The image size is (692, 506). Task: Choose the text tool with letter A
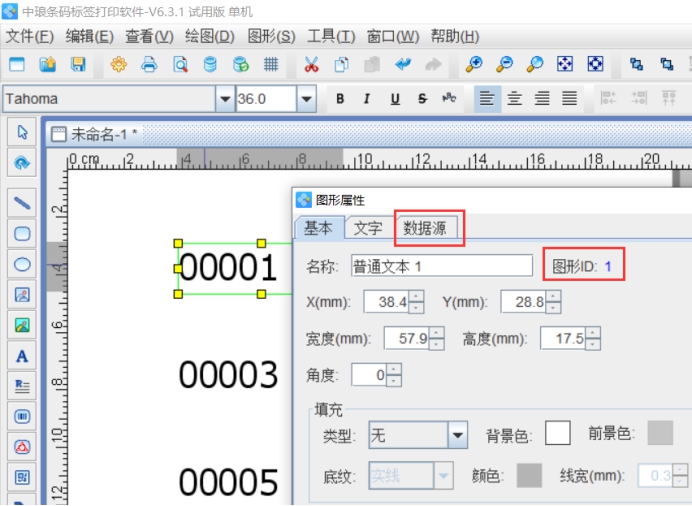pos(21,356)
